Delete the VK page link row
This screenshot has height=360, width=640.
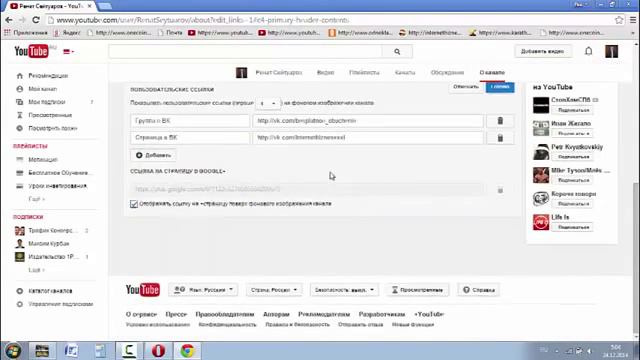point(500,138)
